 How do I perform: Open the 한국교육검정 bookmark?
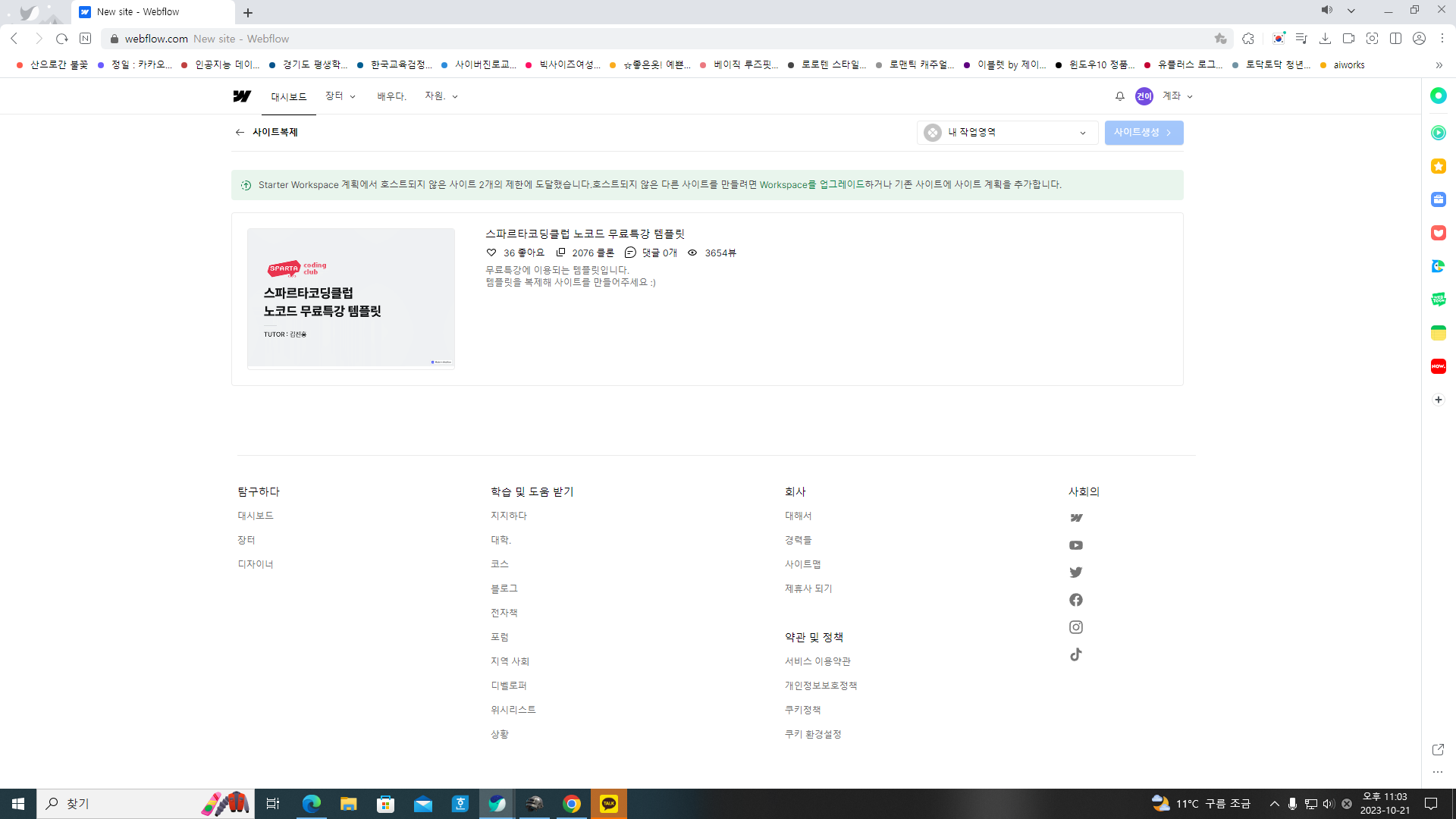pyautogui.click(x=395, y=65)
